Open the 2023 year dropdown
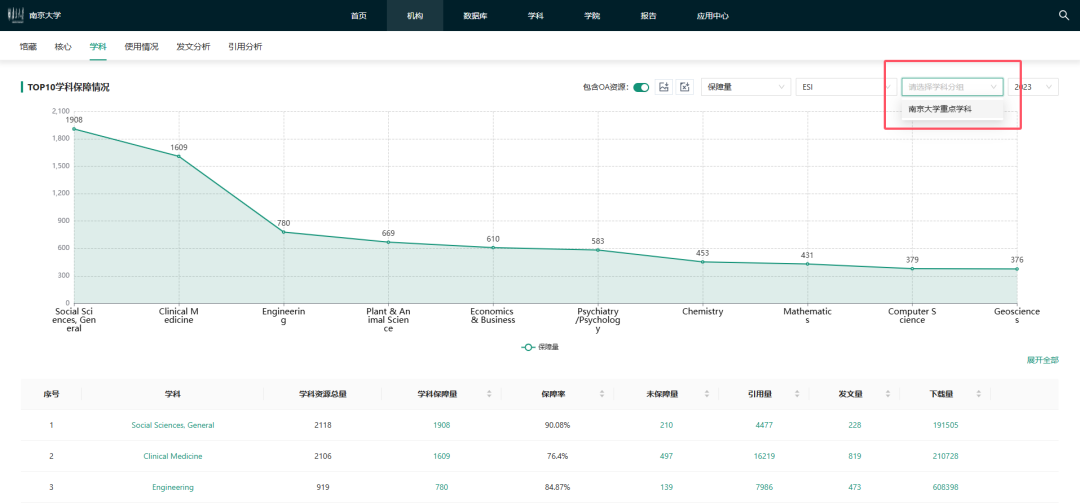This screenshot has height=504, width=1080. (x=1033, y=87)
